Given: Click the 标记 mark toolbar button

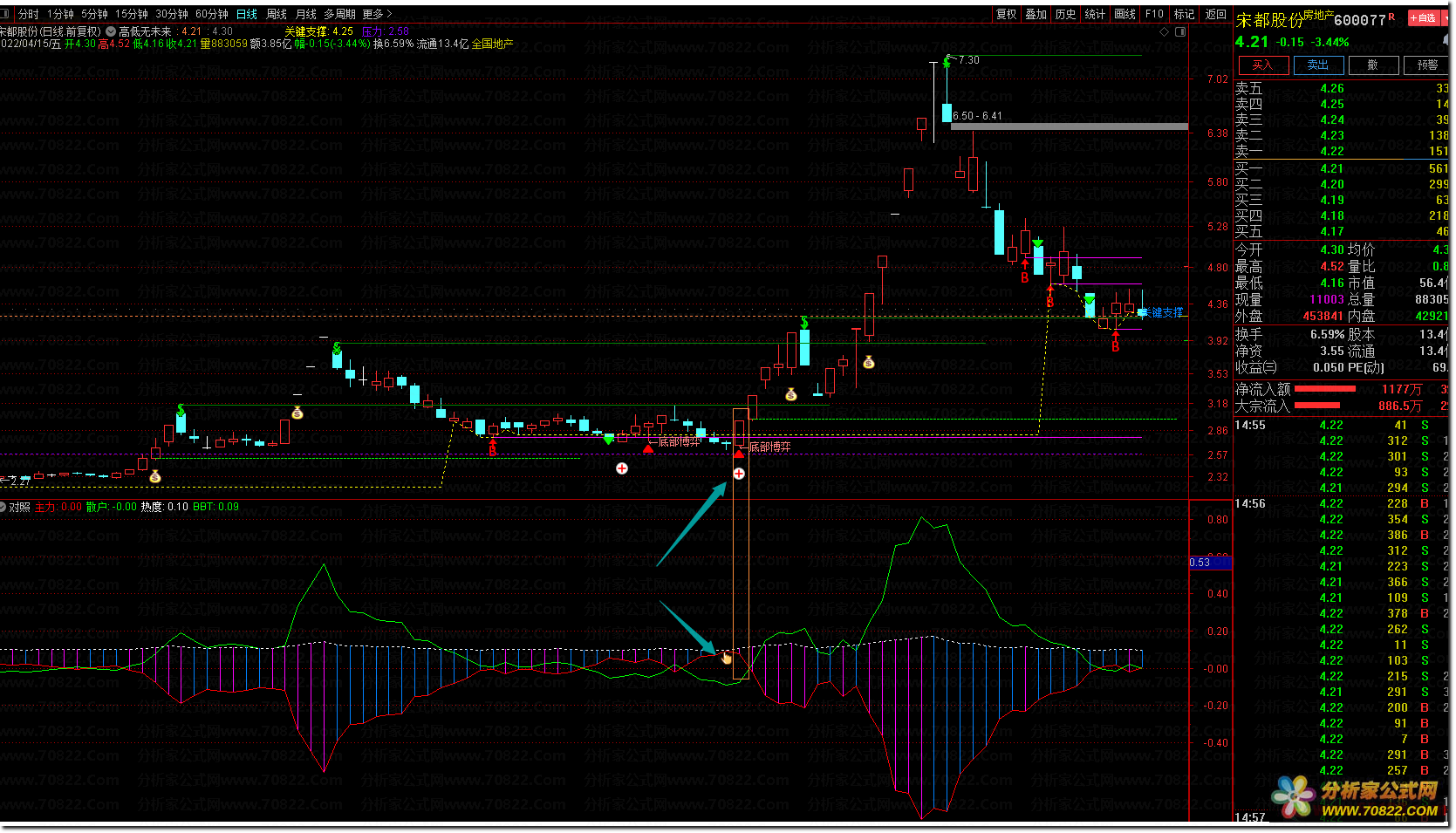Looking at the screenshot, I should pos(1185,14).
